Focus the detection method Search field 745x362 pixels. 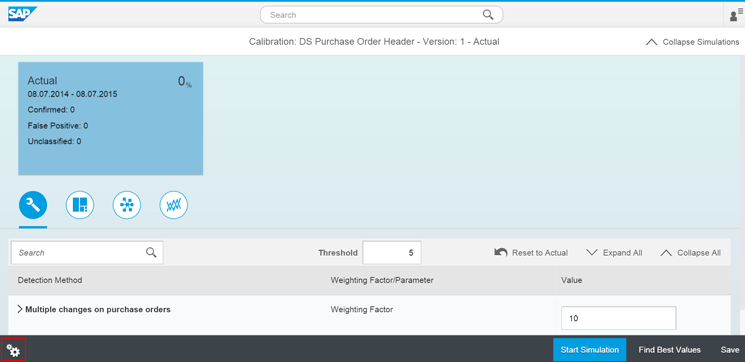(87, 253)
